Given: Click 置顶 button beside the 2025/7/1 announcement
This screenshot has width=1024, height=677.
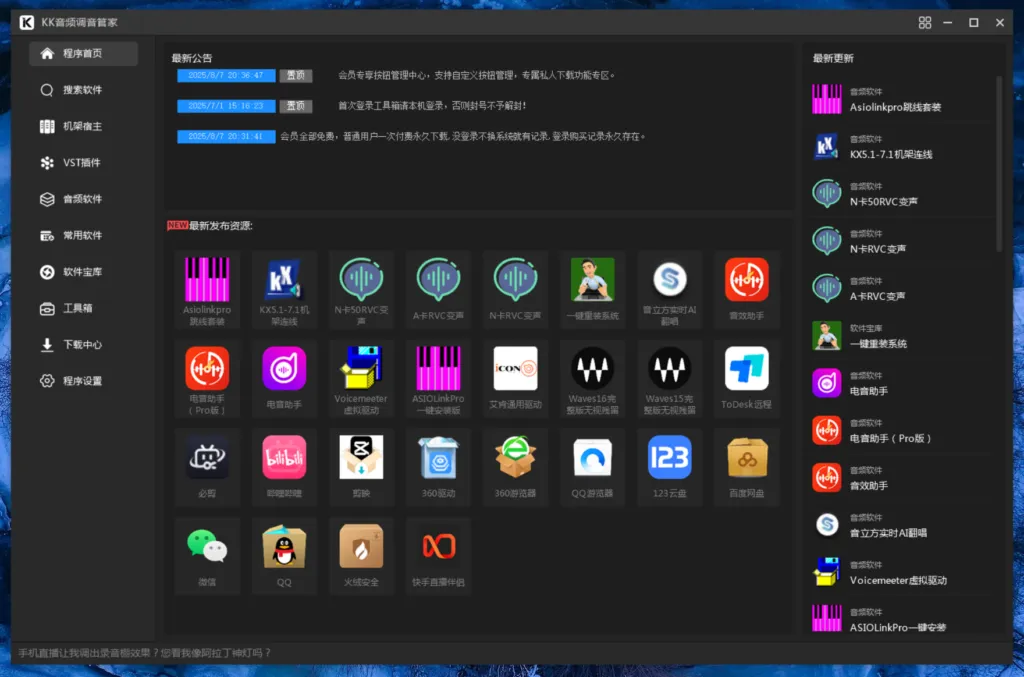Looking at the screenshot, I should pyautogui.click(x=296, y=106).
